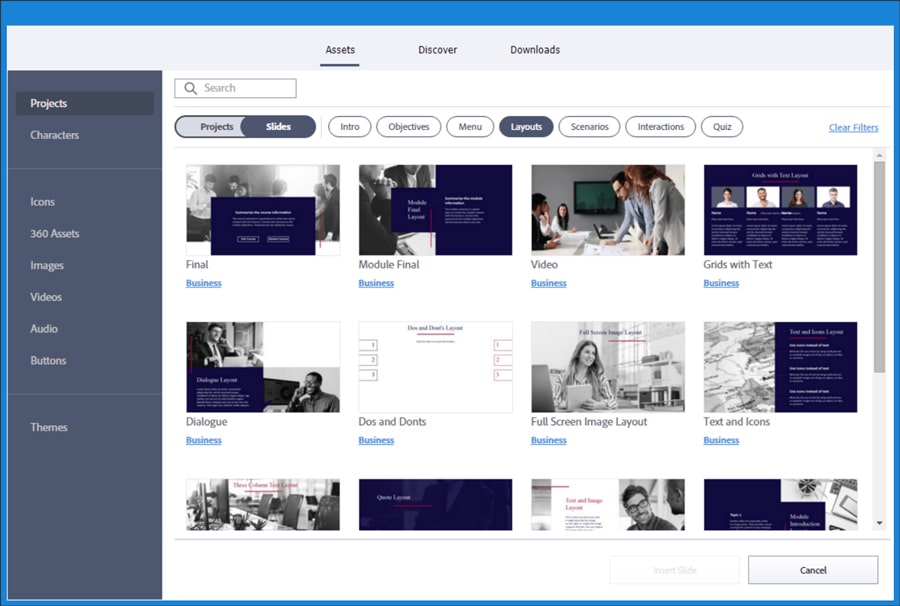The width and height of the screenshot is (900, 606).
Task: Click the Insert Slide button
Action: tap(674, 570)
